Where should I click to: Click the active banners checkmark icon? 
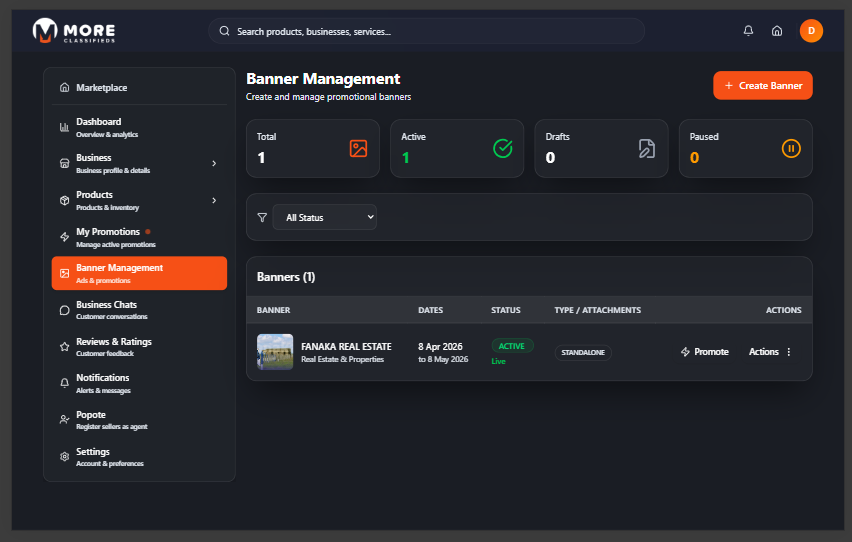[x=502, y=149]
